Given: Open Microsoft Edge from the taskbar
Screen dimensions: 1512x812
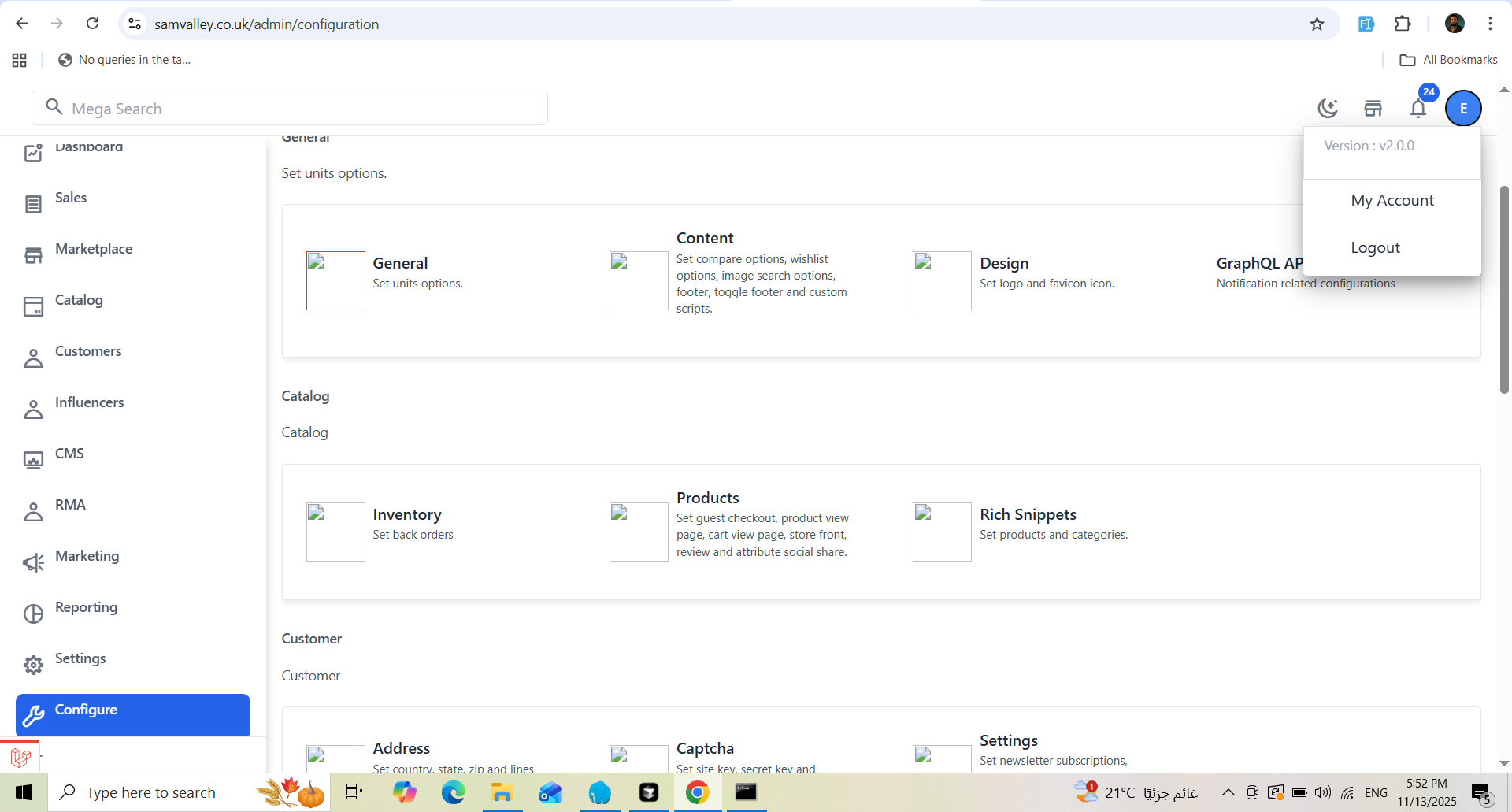Looking at the screenshot, I should pyautogui.click(x=453, y=792).
